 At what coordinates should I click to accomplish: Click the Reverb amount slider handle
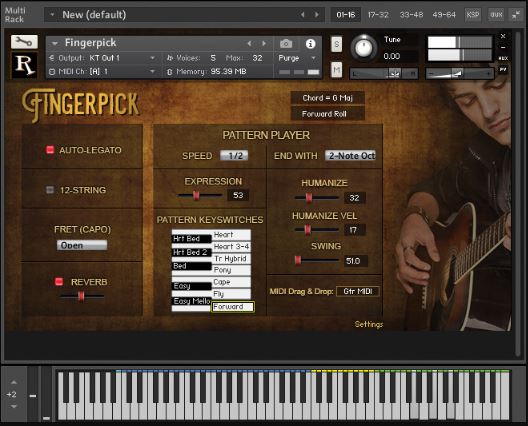coord(81,296)
